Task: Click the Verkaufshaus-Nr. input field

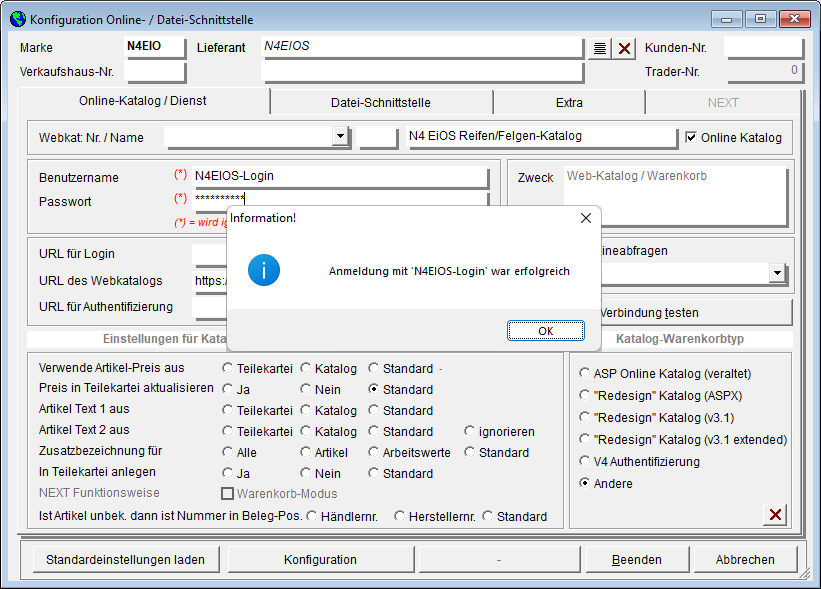Action: tap(155, 72)
